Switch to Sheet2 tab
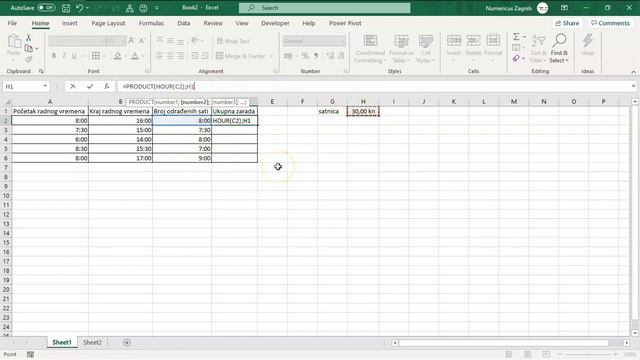This screenshot has height=360, width=640. [92, 342]
